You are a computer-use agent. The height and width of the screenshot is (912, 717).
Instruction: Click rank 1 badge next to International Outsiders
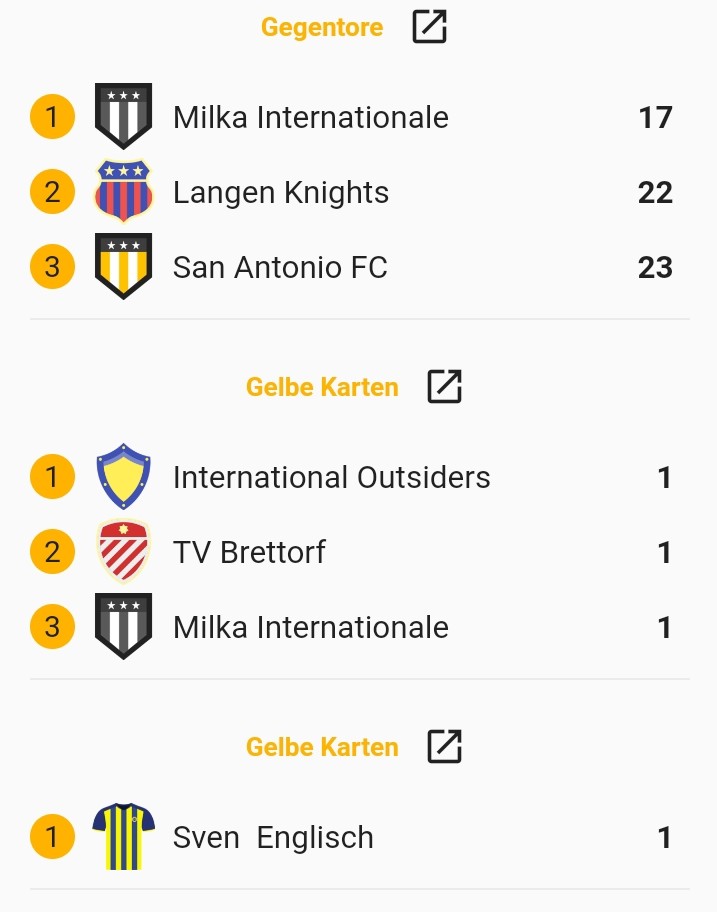pos(52,477)
